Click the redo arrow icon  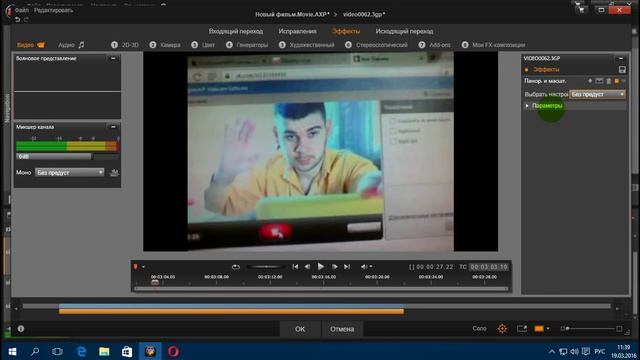26,19
